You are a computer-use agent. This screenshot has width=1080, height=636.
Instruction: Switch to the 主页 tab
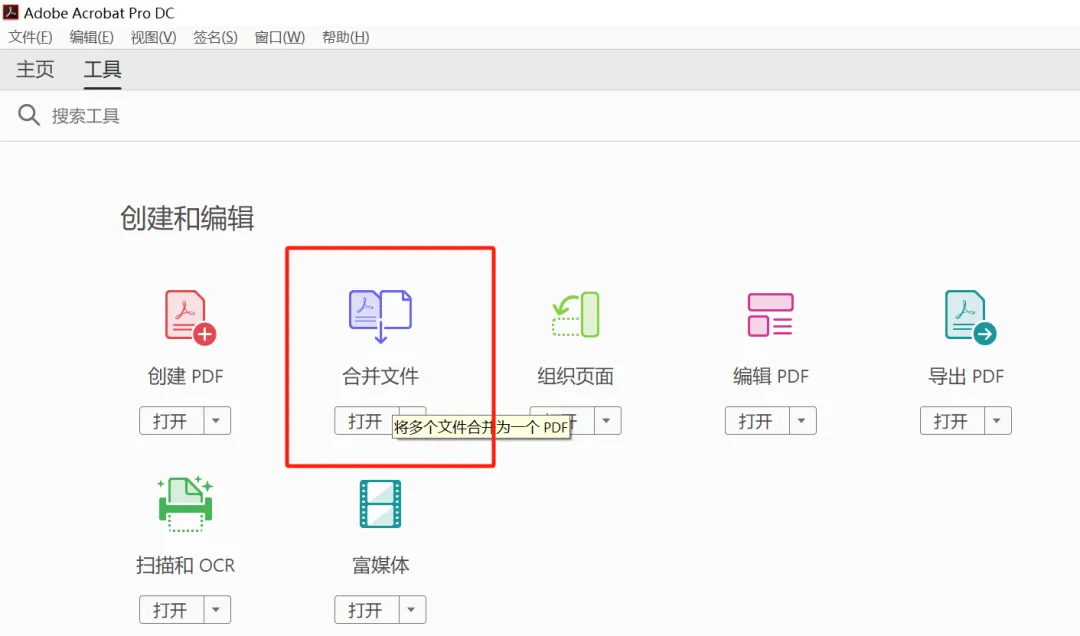(35, 69)
